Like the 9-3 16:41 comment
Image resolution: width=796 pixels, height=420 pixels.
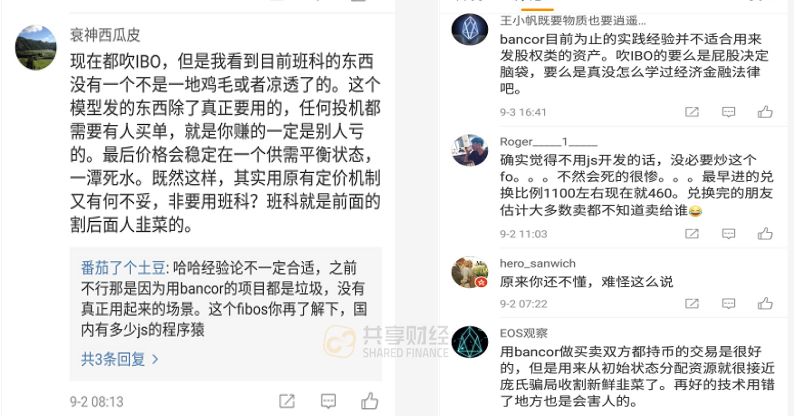pos(765,112)
